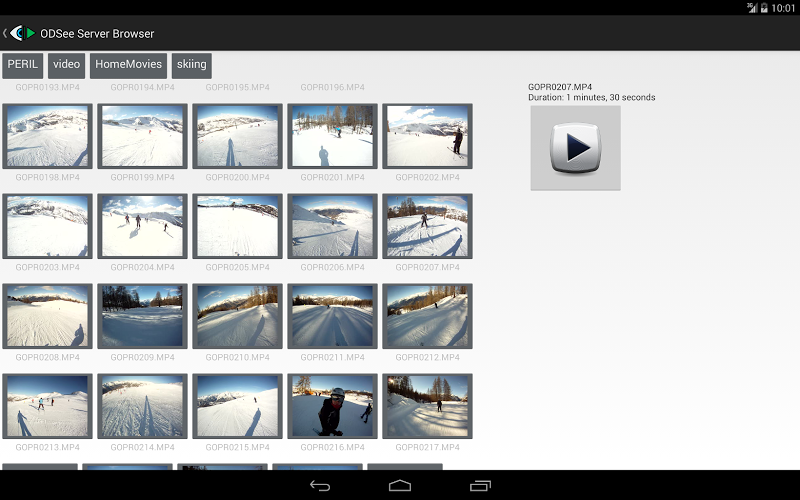Select the GOPR0199.MP4 video thumbnail
The image size is (800, 500).
[x=142, y=136]
